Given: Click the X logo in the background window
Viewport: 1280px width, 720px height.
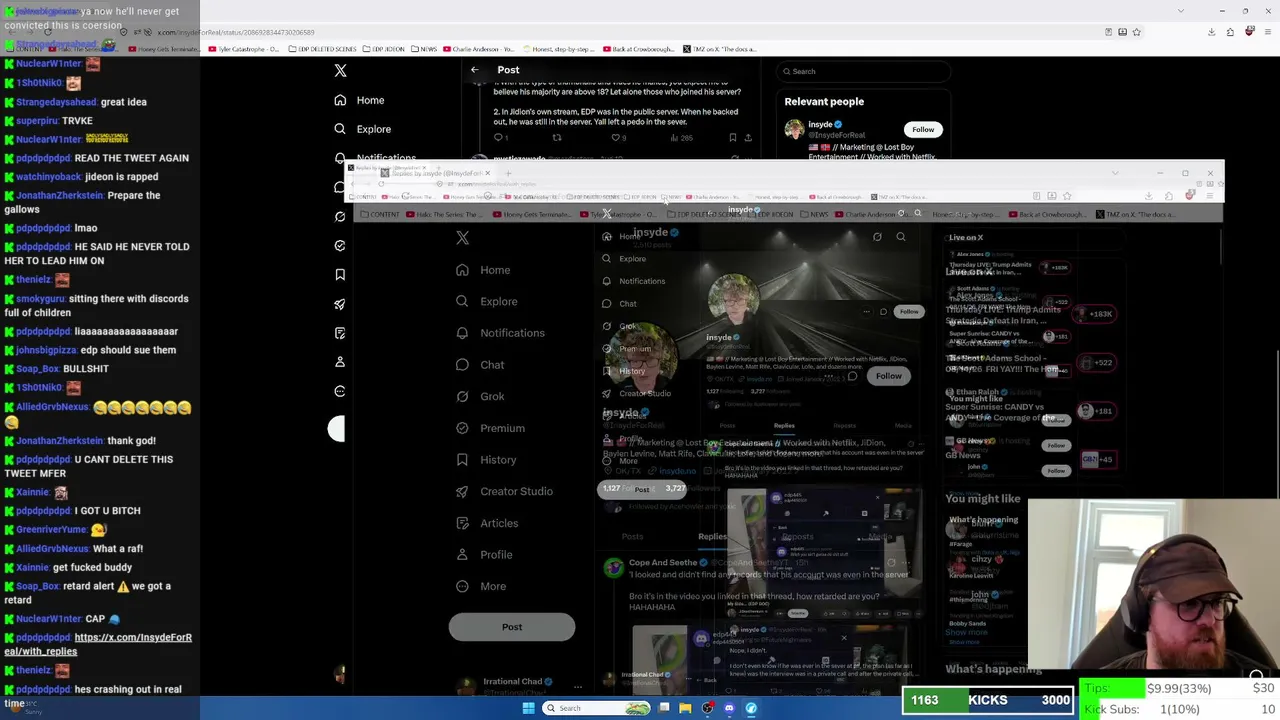Looking at the screenshot, I should (x=340, y=71).
